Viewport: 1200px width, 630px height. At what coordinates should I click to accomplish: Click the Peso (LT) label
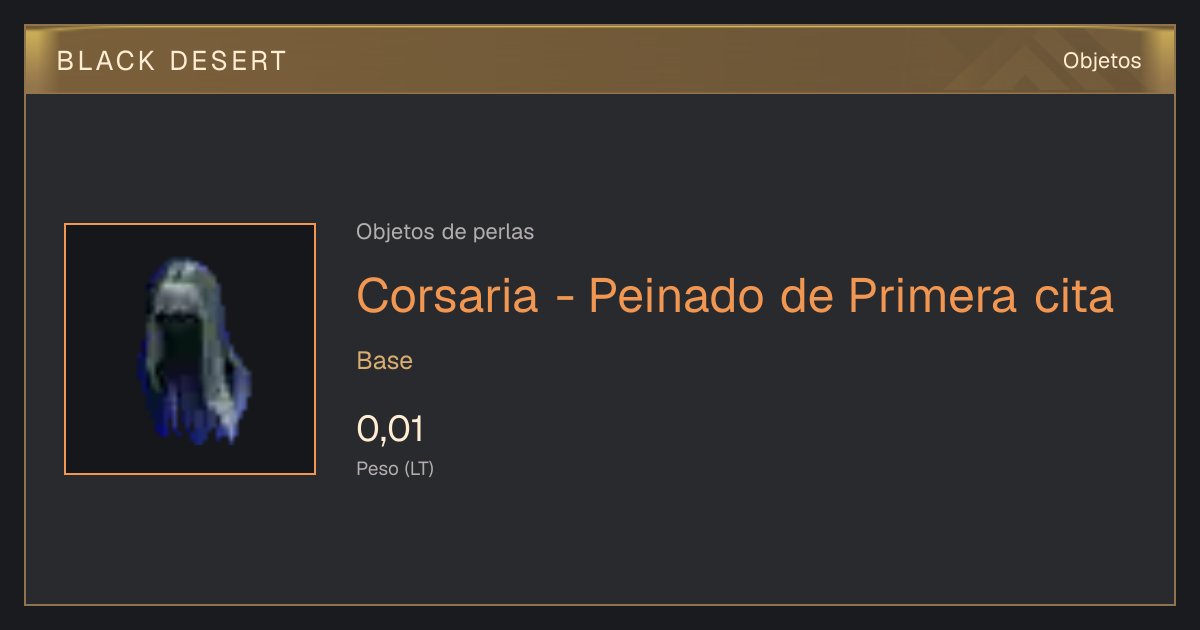[395, 468]
